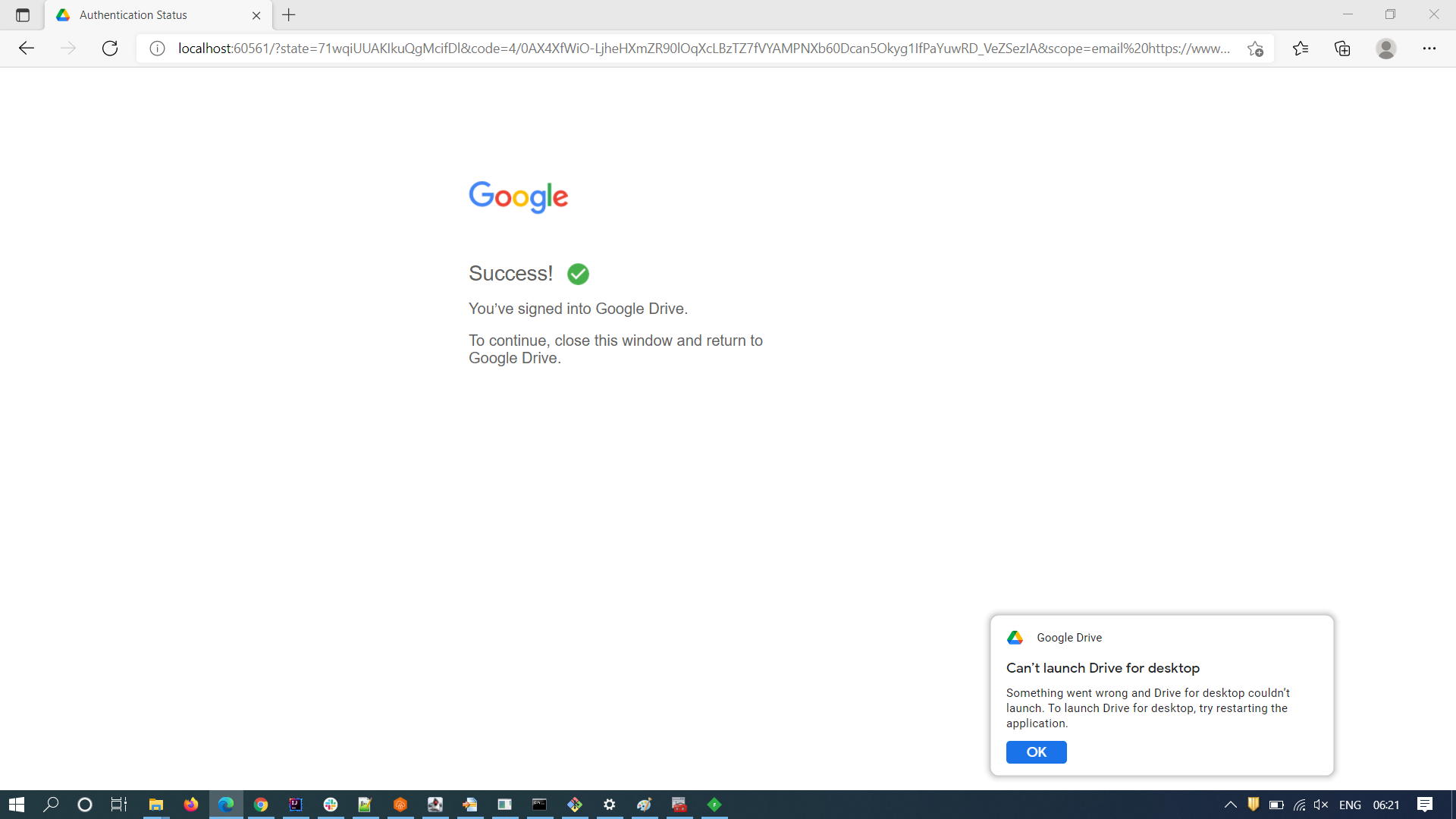Click OK in Google Drive notification
The height and width of the screenshot is (819, 1456).
point(1036,752)
